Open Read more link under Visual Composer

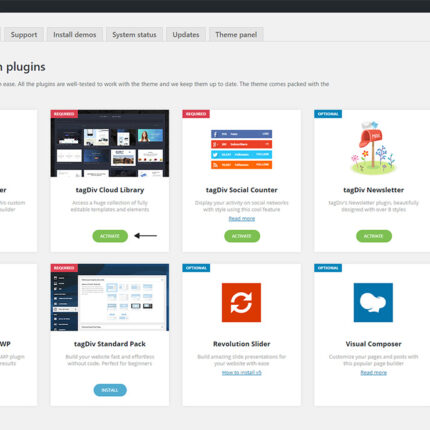point(374,373)
